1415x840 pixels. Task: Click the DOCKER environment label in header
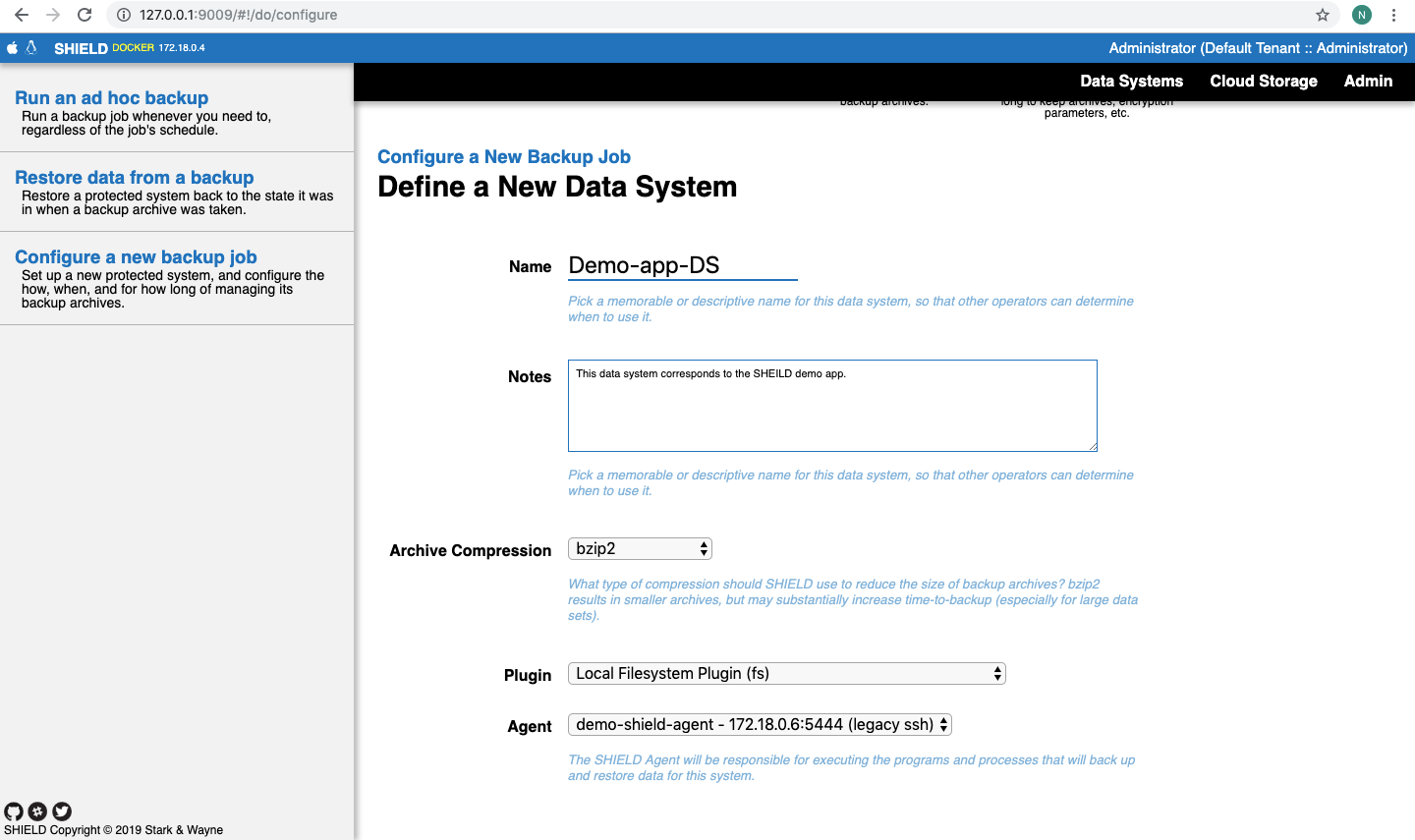[x=134, y=47]
